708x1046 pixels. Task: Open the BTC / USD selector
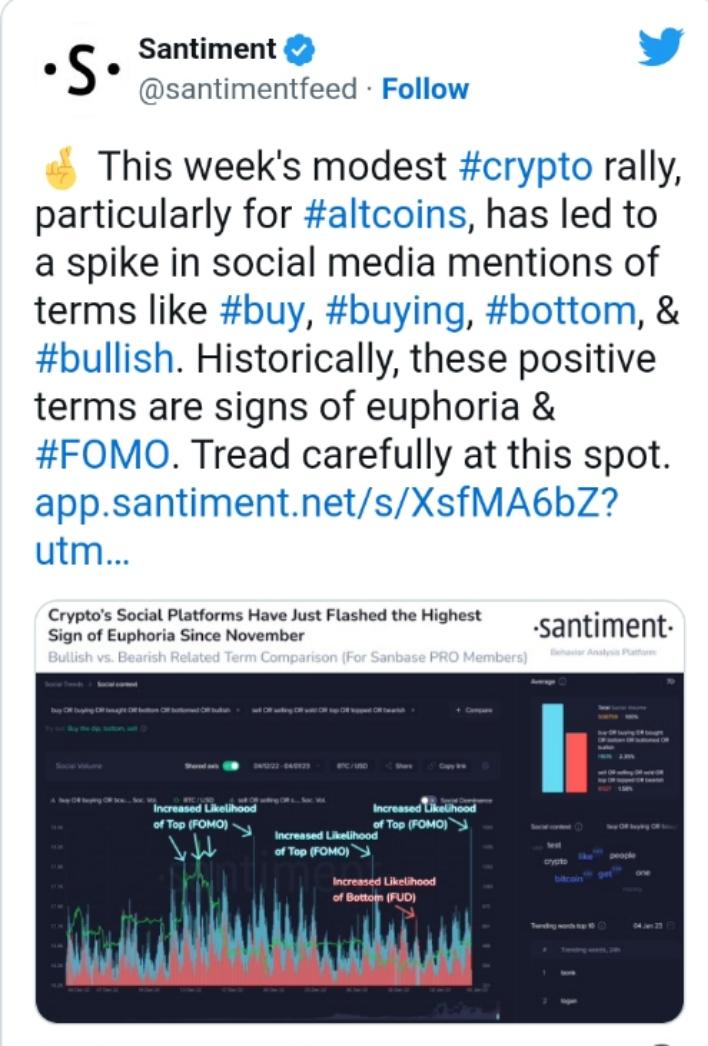pos(354,766)
